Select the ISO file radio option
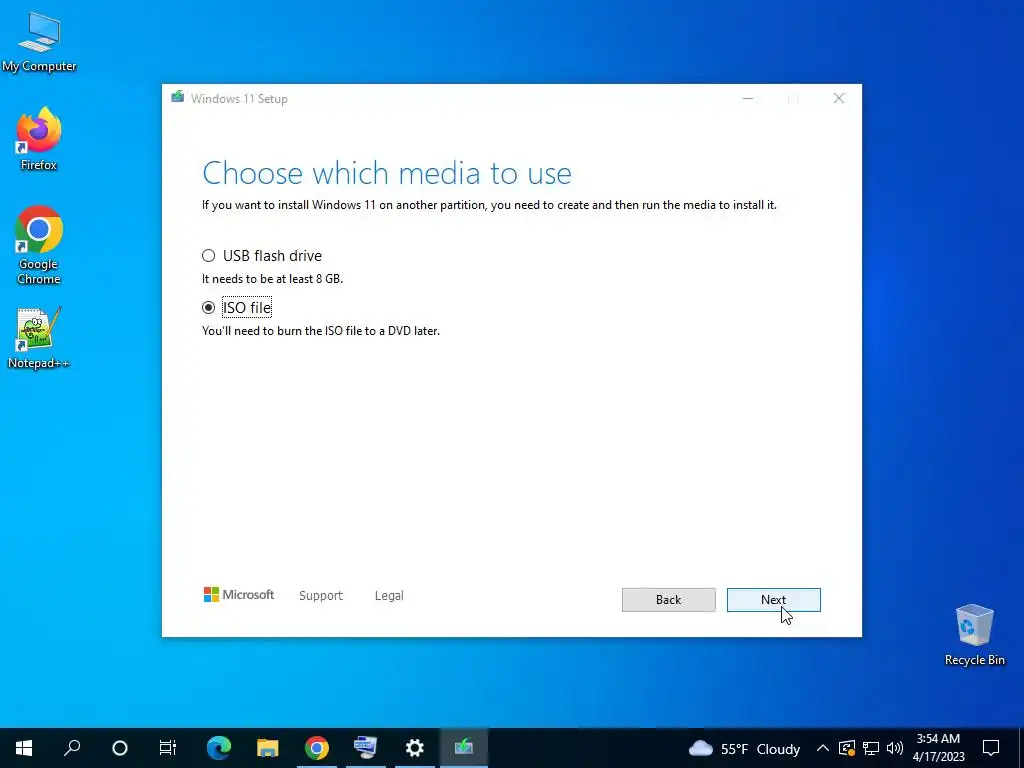This screenshot has width=1024, height=768. (x=208, y=308)
